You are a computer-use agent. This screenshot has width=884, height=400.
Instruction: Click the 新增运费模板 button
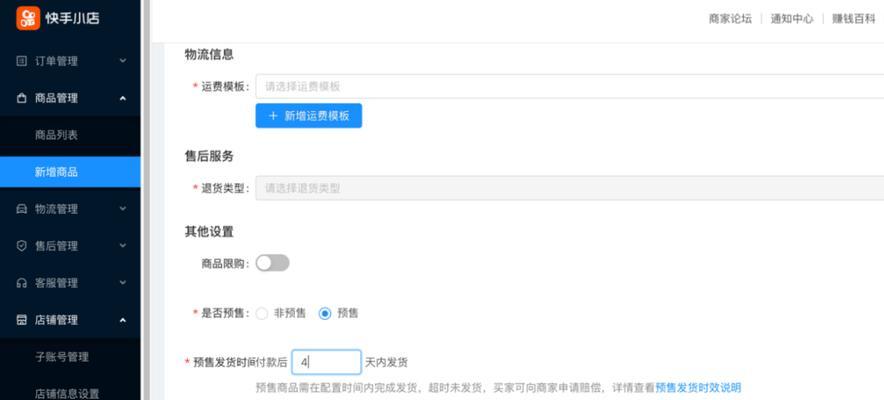[x=308, y=115]
